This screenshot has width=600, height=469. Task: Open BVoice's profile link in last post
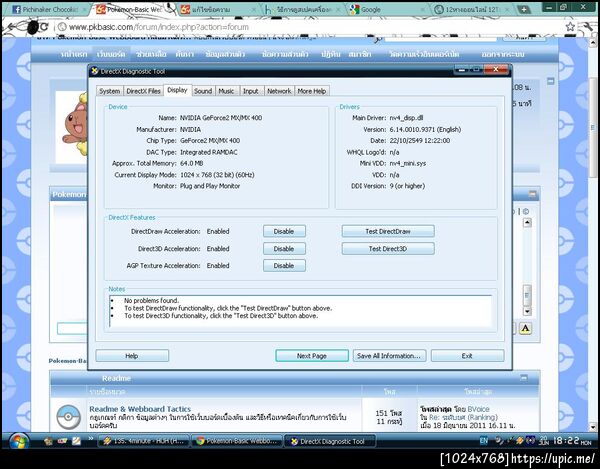click(x=478, y=409)
